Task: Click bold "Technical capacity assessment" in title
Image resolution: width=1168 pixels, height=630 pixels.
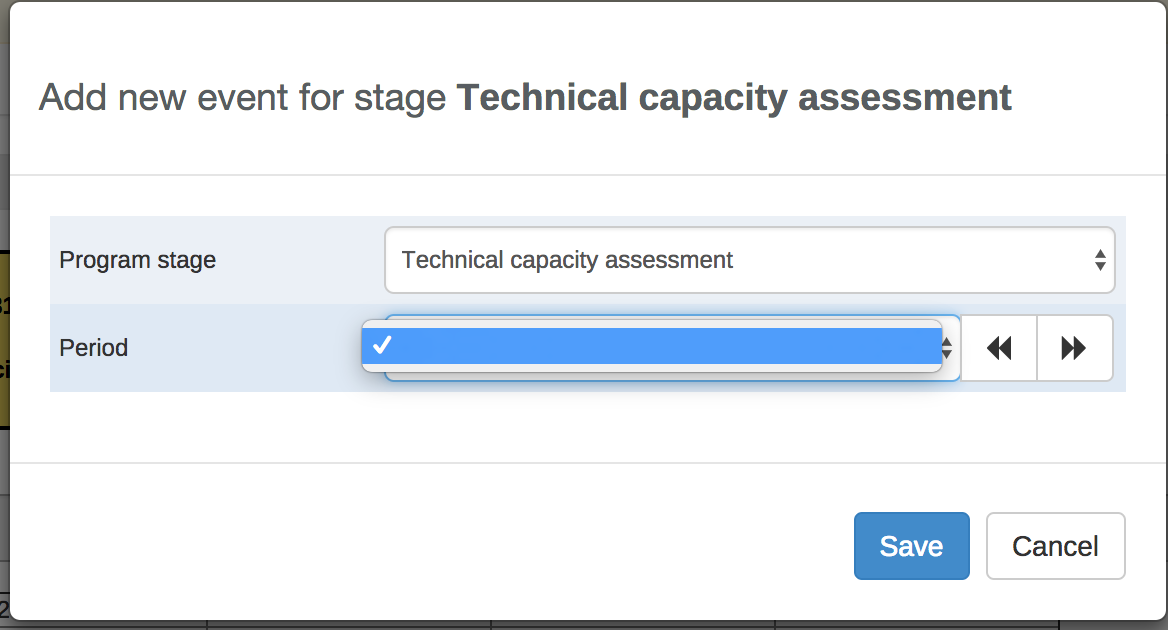Action: 734,98
